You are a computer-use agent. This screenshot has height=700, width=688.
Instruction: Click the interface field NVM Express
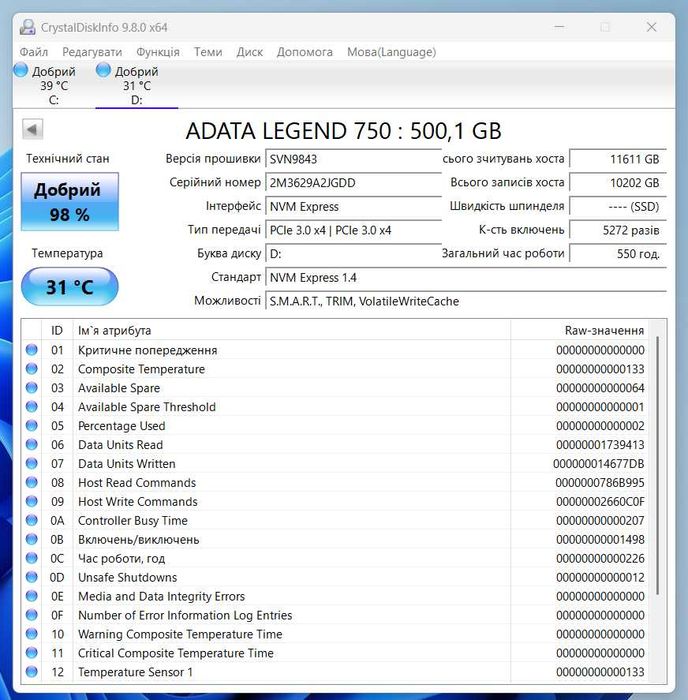pyautogui.click(x=353, y=206)
